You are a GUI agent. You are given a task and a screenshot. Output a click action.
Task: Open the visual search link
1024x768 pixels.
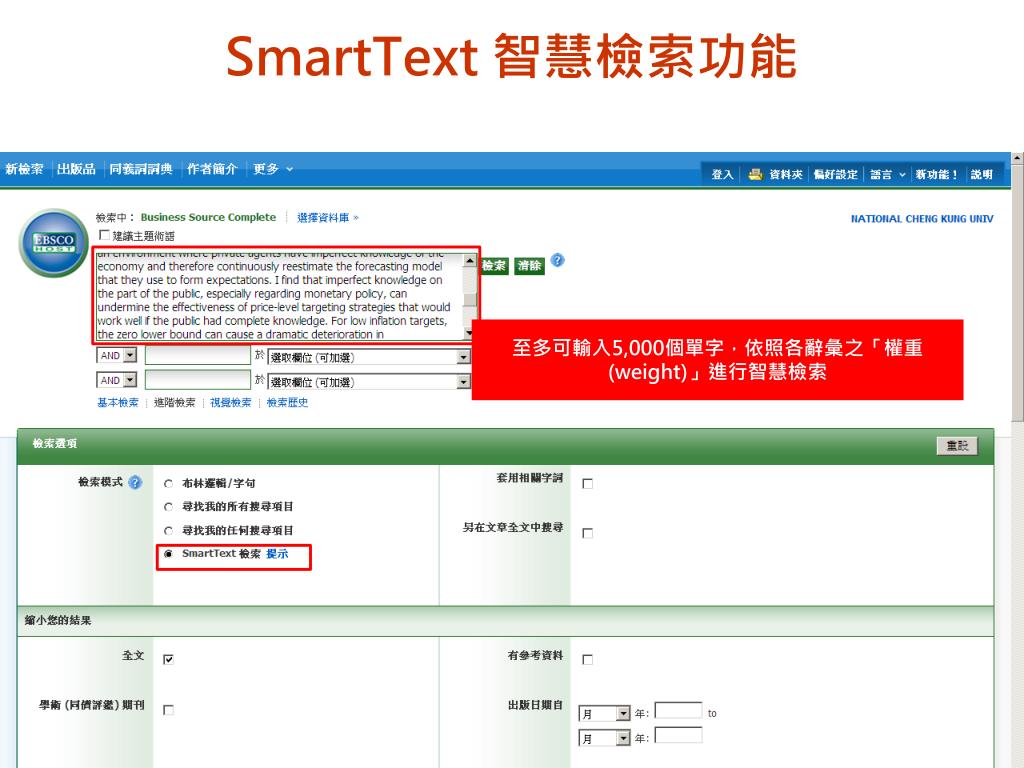point(231,402)
